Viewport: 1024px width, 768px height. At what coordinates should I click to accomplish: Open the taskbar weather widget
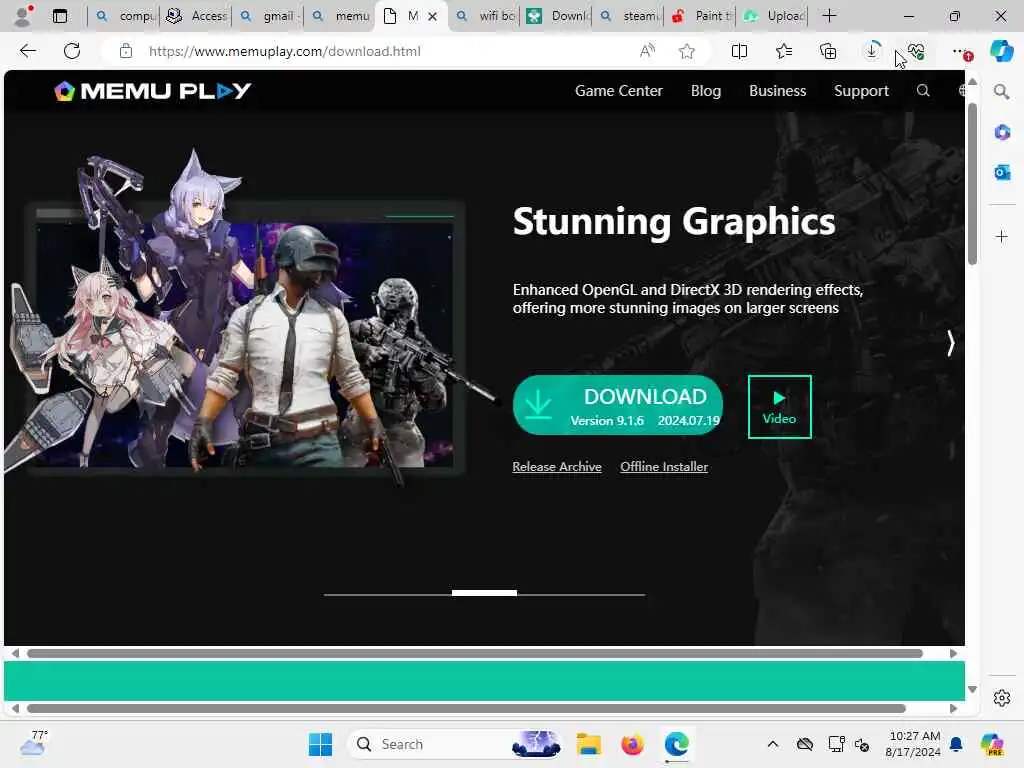33,743
